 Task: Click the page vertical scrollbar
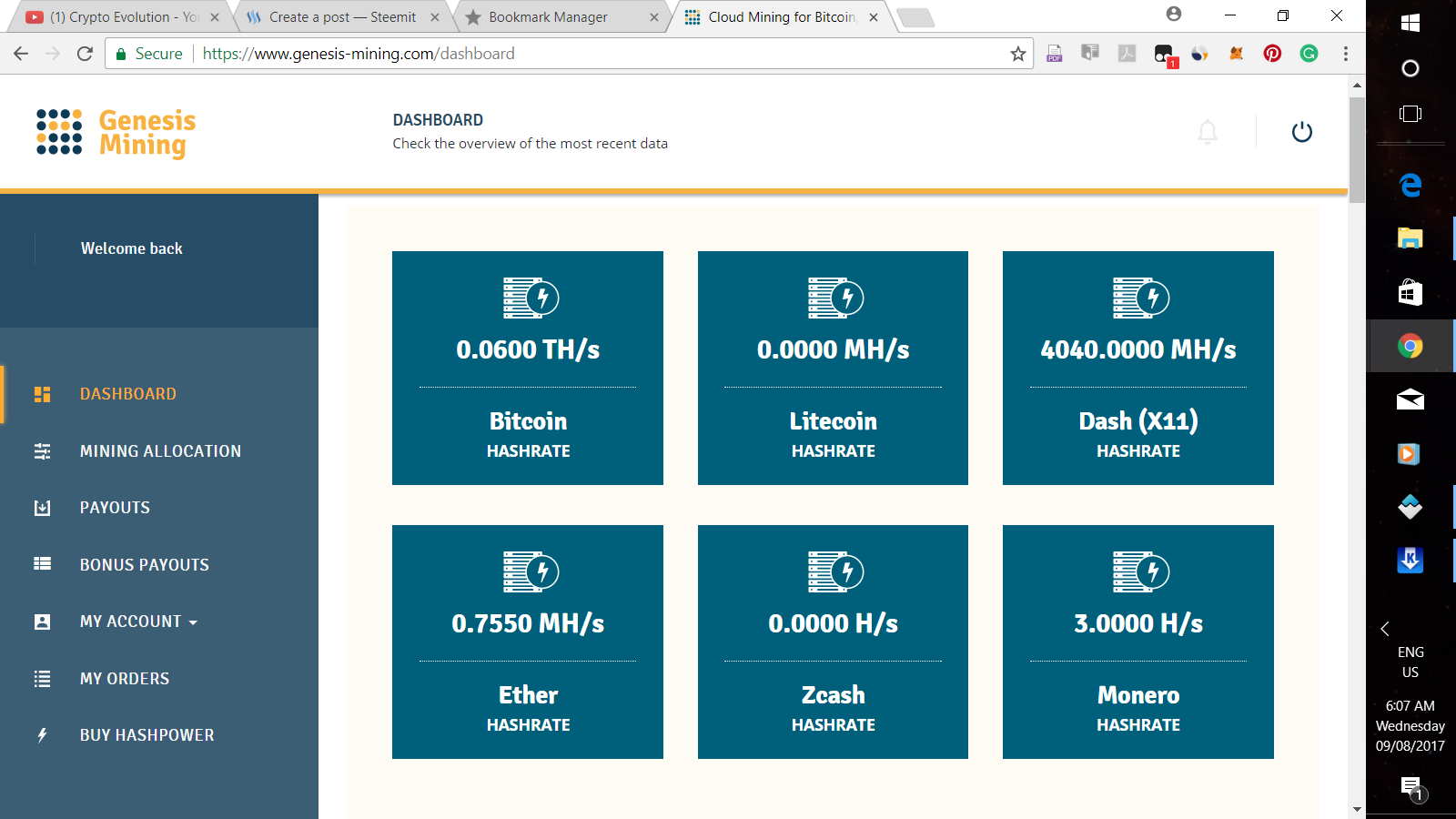click(x=1357, y=150)
